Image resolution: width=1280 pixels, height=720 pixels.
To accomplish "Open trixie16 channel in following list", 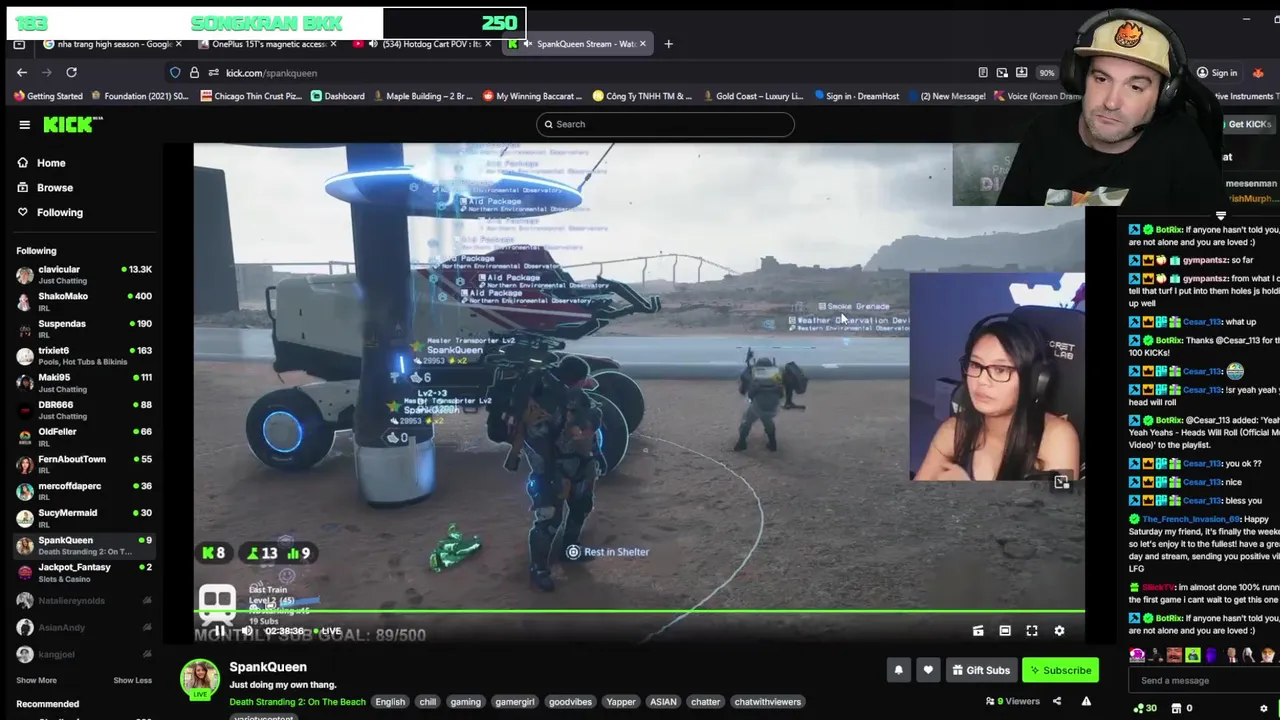I will coord(84,355).
